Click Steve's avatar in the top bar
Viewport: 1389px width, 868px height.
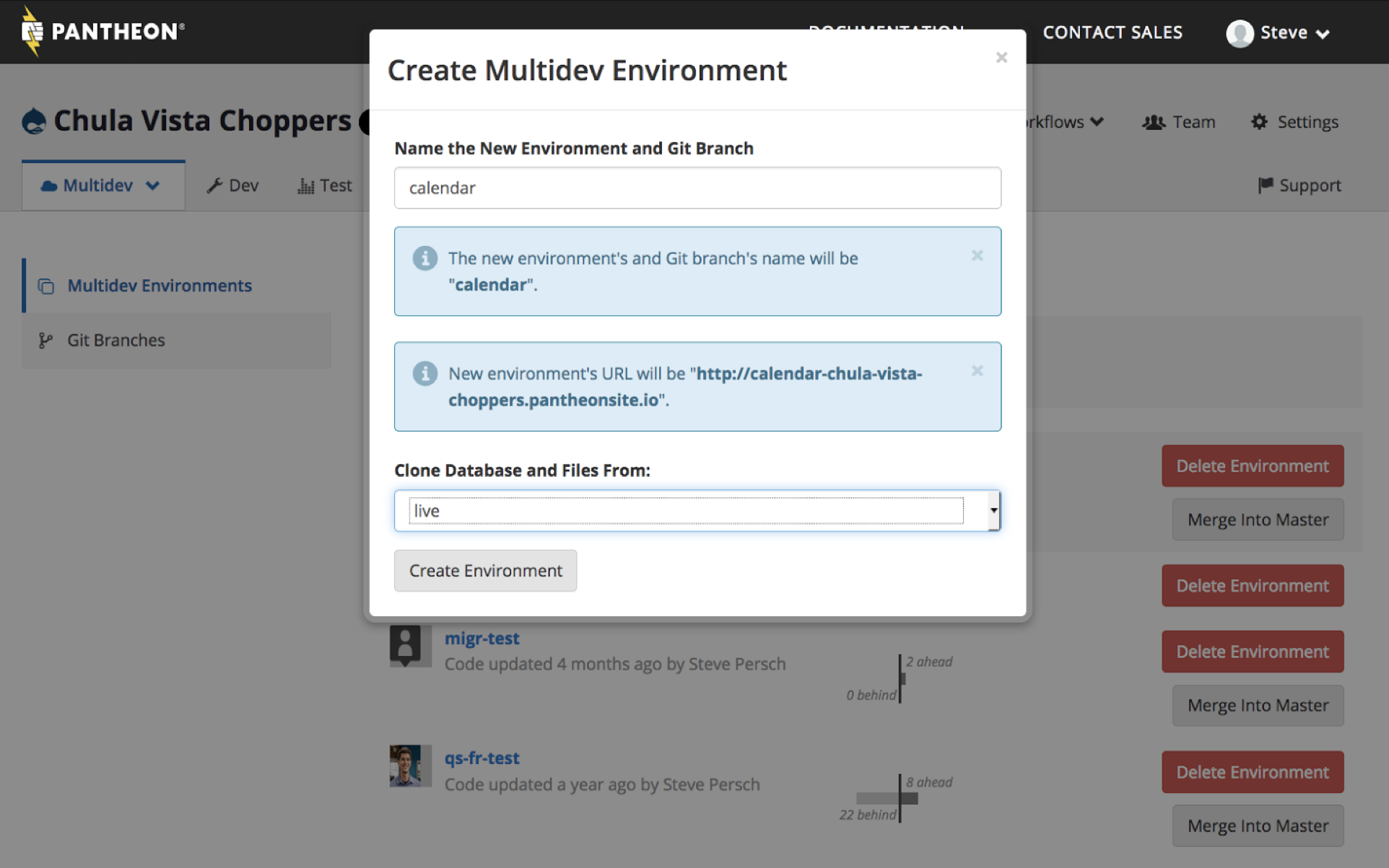point(1240,32)
